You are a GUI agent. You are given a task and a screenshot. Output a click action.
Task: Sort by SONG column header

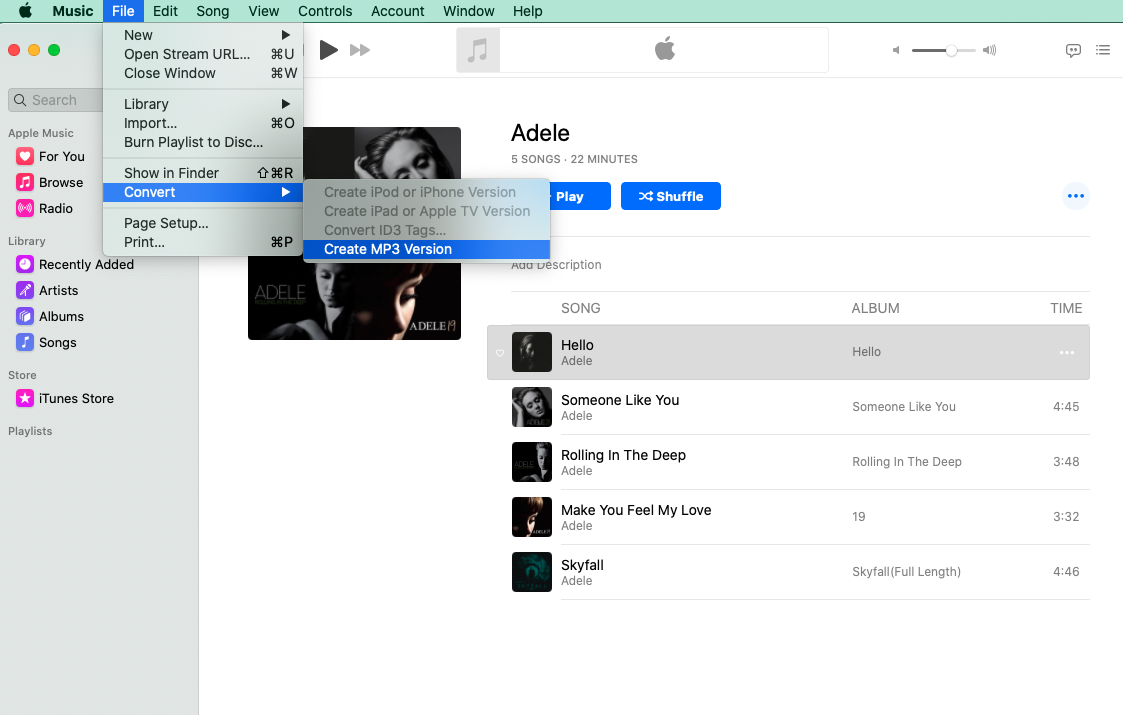(580, 308)
